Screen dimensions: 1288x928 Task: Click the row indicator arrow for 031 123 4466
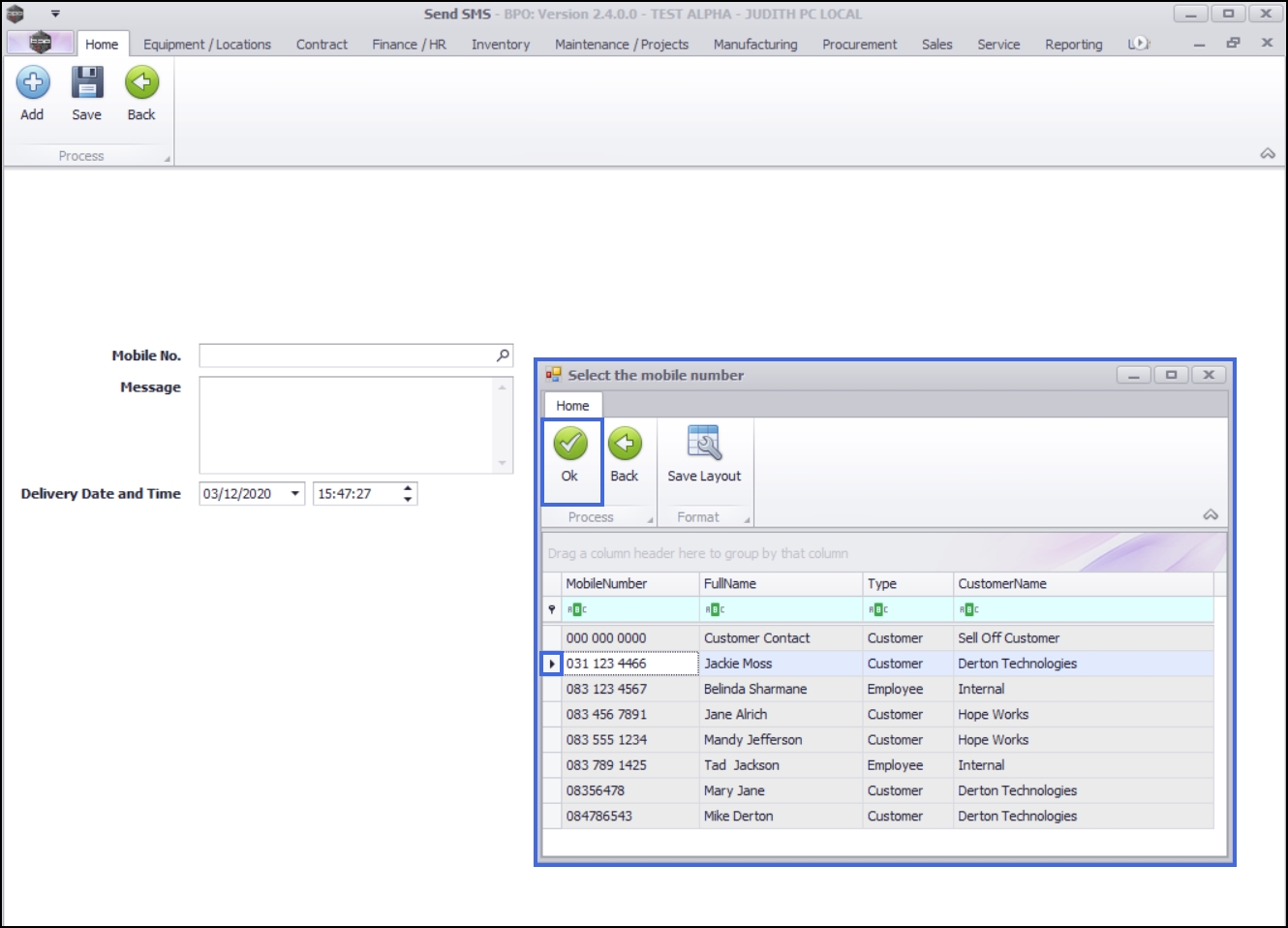click(x=552, y=664)
